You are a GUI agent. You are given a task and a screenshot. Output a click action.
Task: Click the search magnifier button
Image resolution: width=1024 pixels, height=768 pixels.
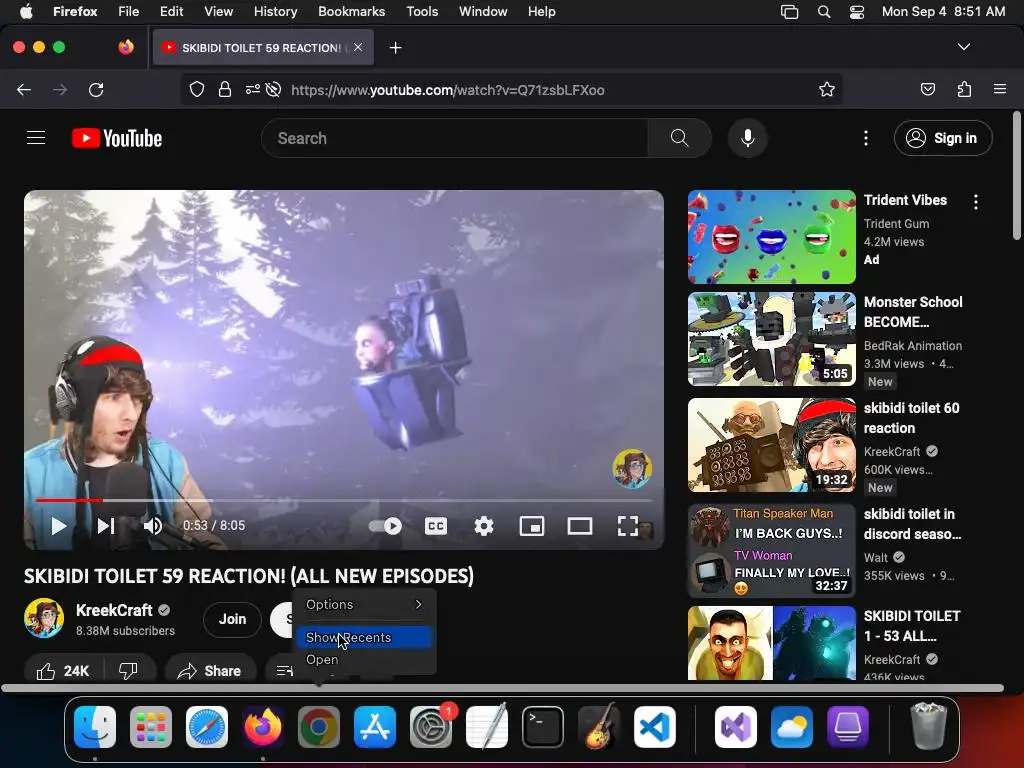[680, 138]
